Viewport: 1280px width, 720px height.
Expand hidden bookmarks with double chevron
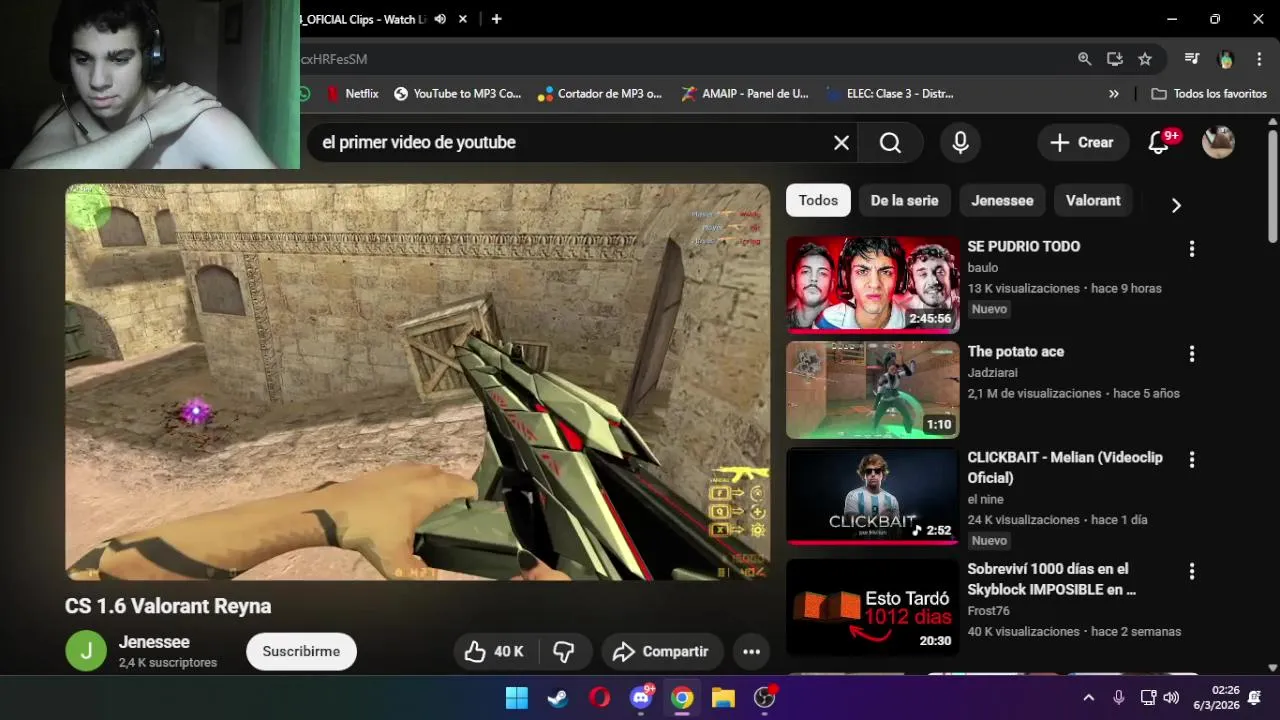1114,94
